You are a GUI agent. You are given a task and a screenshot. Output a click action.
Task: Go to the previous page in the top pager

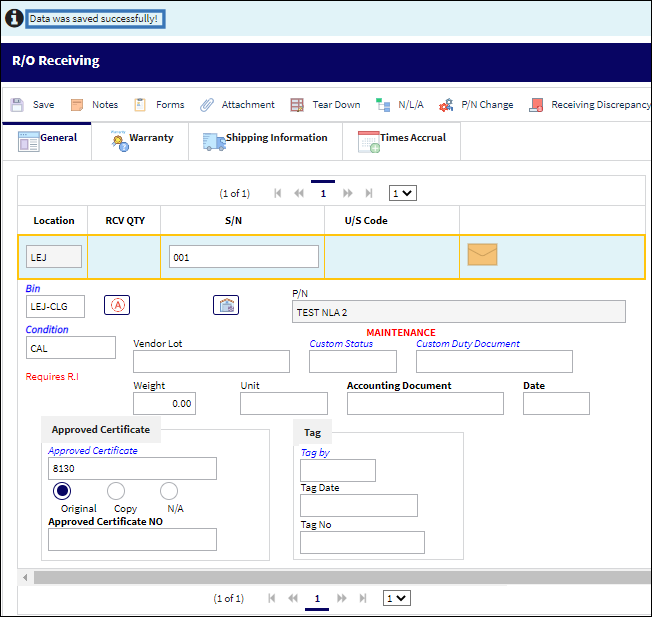pos(299,193)
